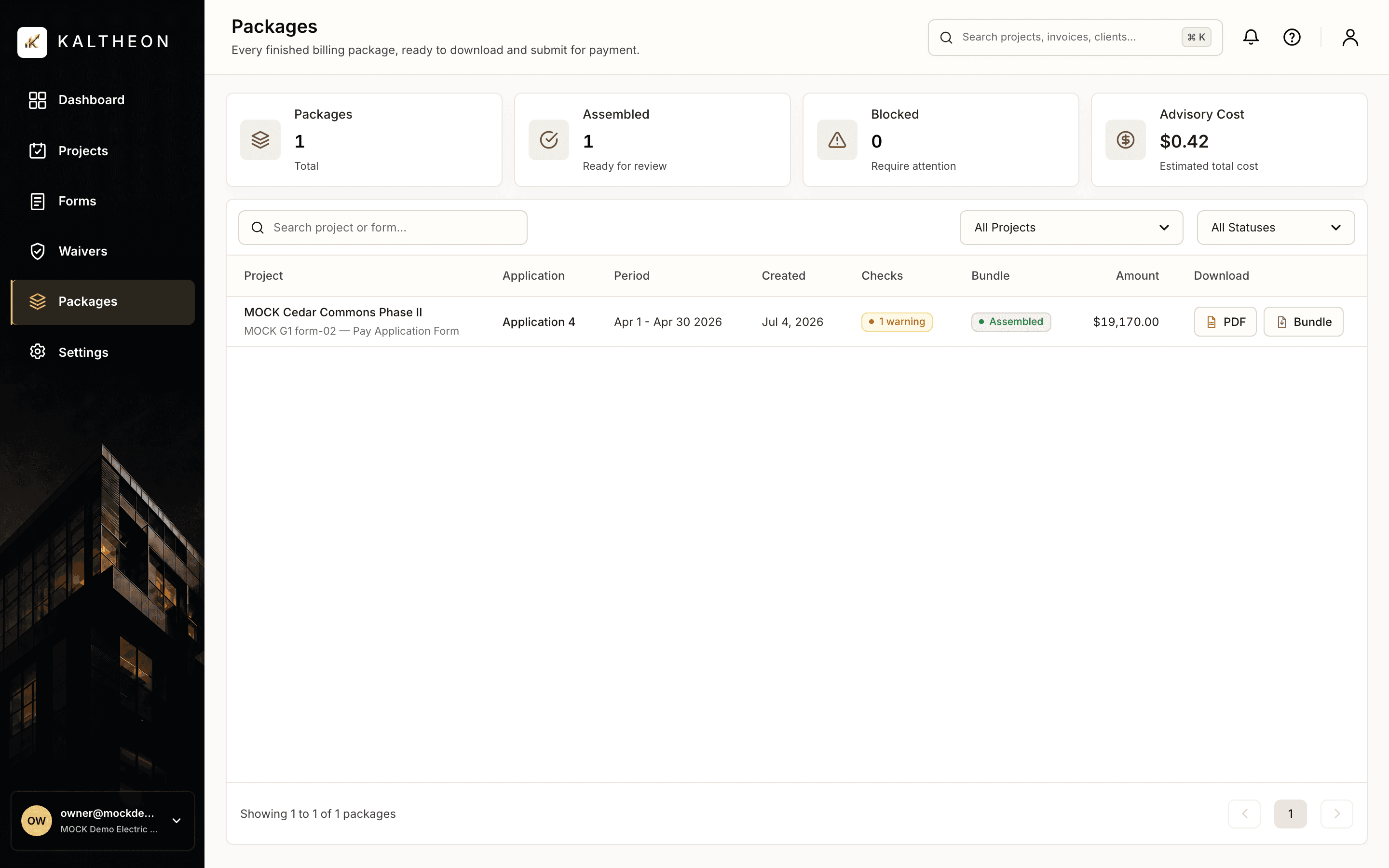Open help via question mark icon
Viewport: 1389px width, 868px height.
click(x=1292, y=37)
